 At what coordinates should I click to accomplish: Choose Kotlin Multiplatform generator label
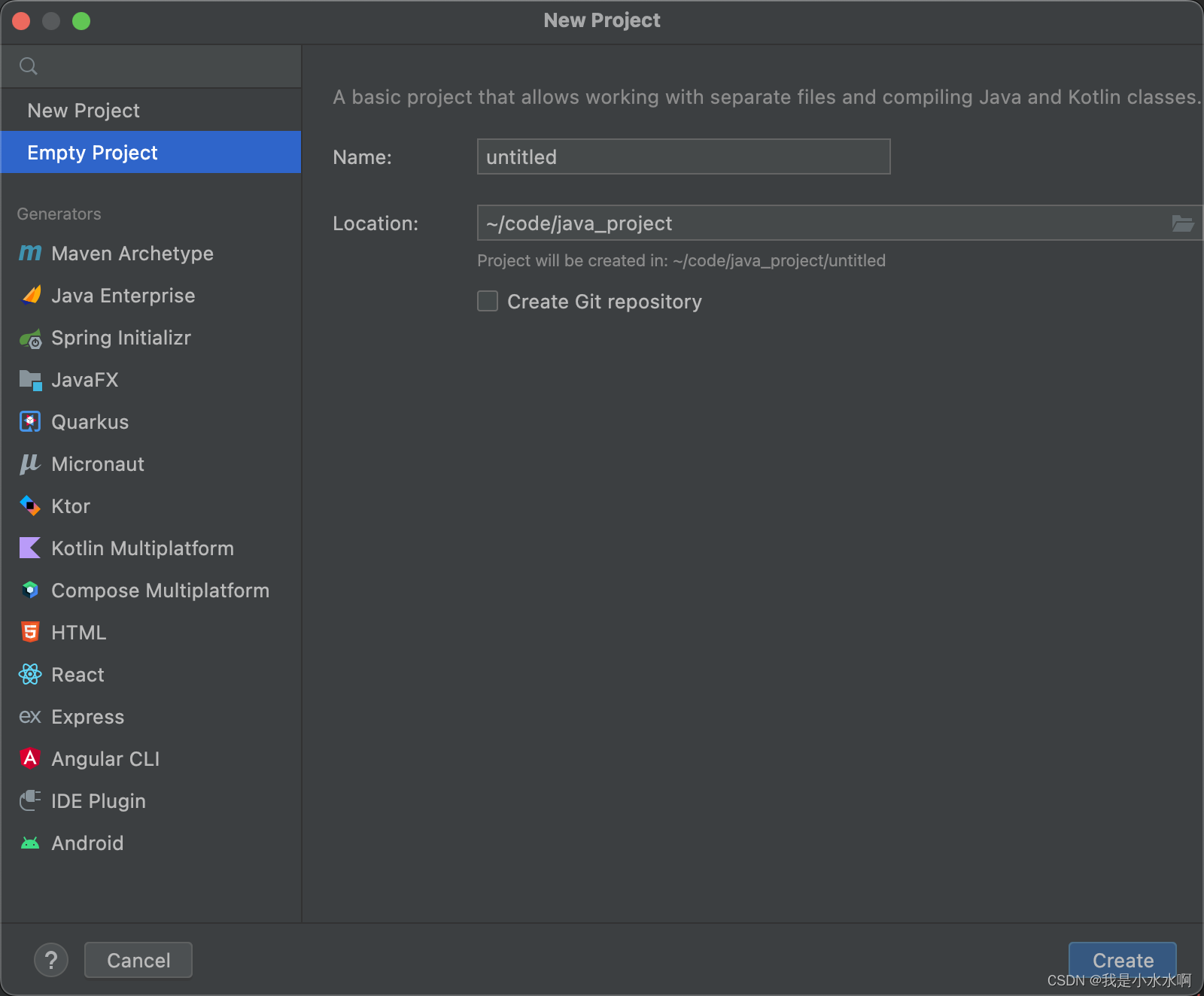click(x=142, y=548)
